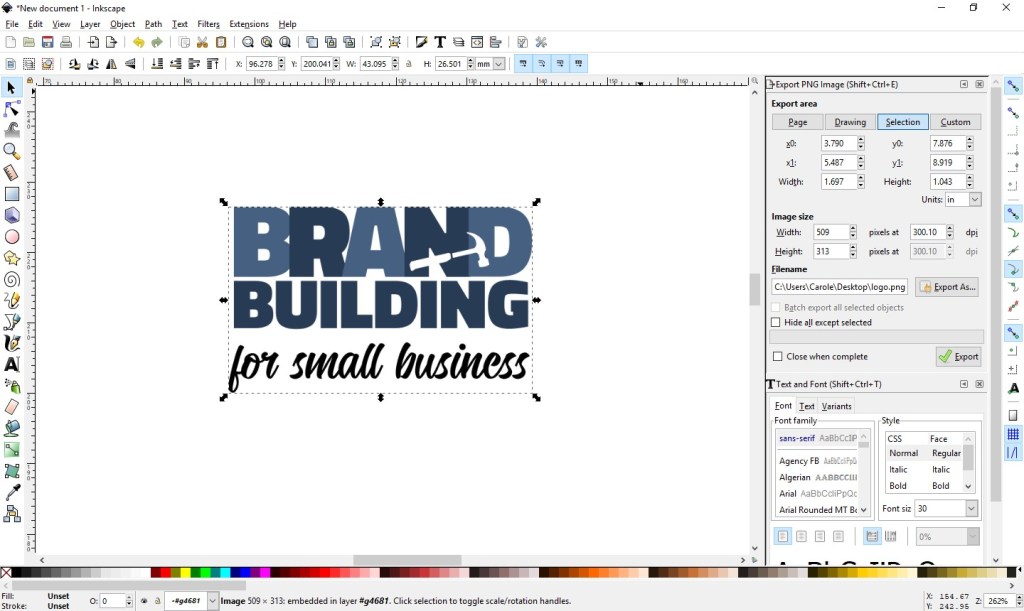Toggle current layer visibility eye icon
Screen dimensions: 1024x611
[x=144, y=601]
